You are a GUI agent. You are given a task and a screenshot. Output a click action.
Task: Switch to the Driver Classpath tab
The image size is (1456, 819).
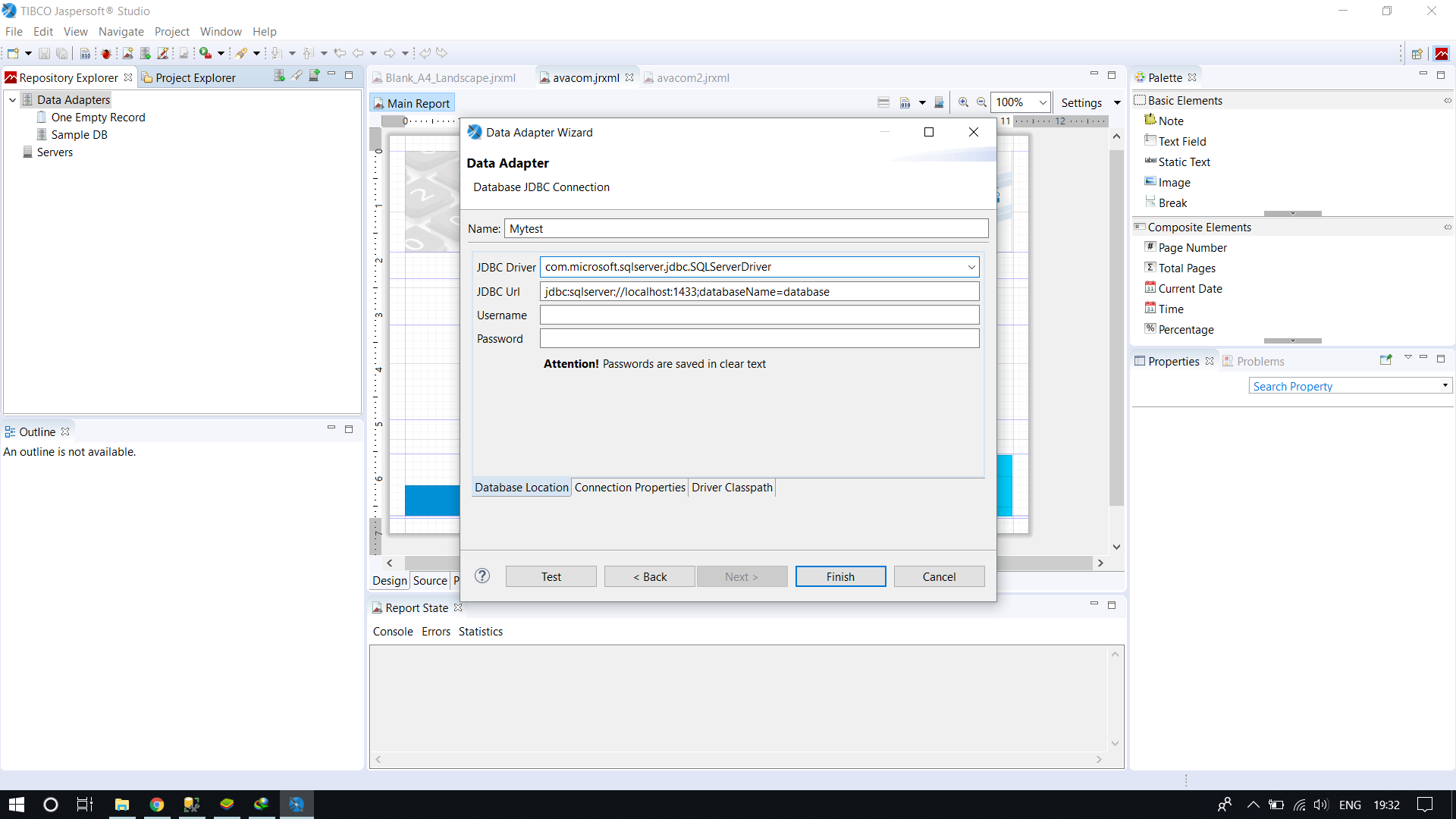(x=732, y=488)
